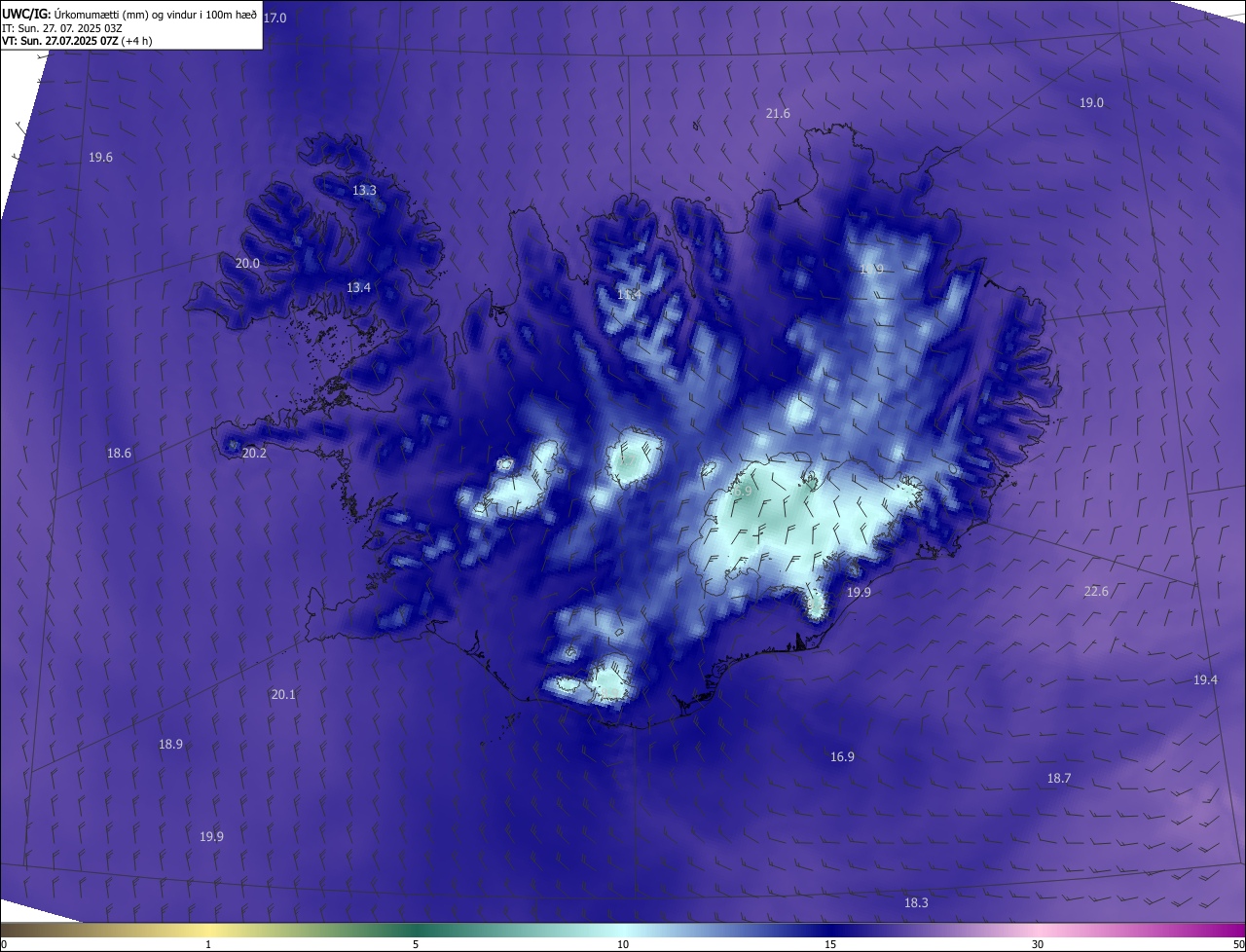The height and width of the screenshot is (952, 1246).
Task: Click the 18.3 value label
Action: (916, 903)
